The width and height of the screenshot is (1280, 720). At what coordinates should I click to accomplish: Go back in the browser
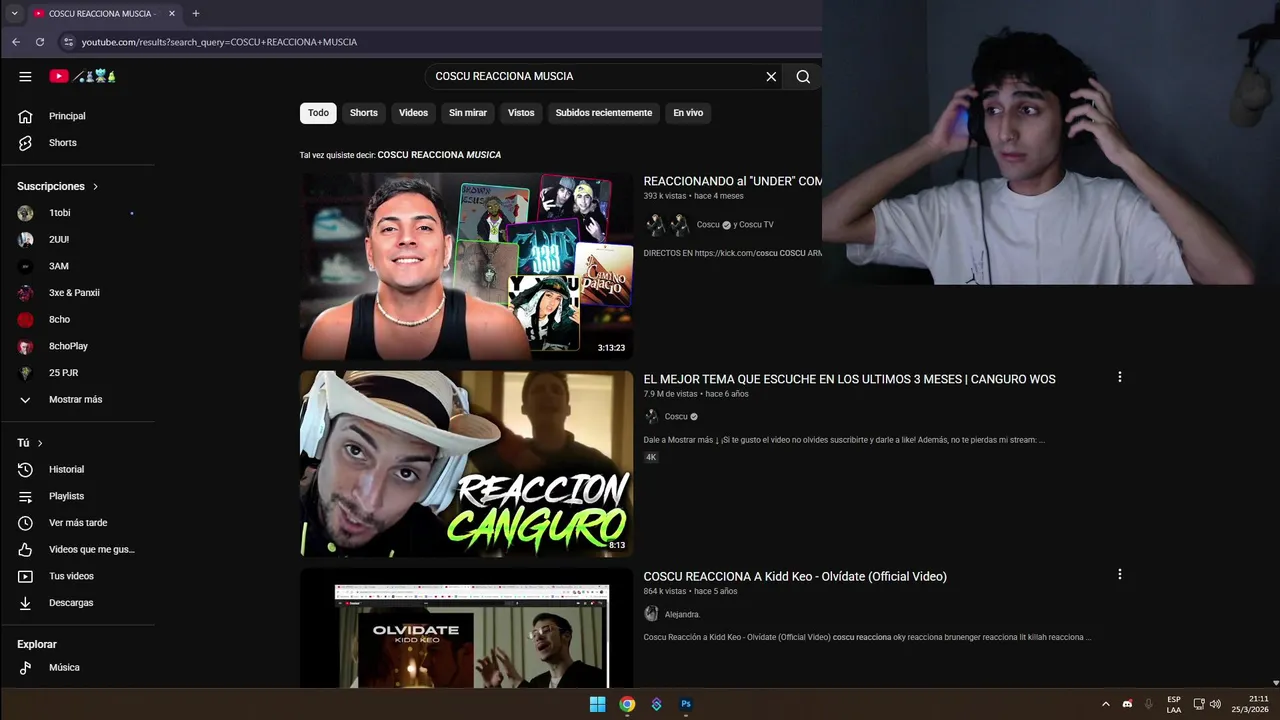pos(15,42)
